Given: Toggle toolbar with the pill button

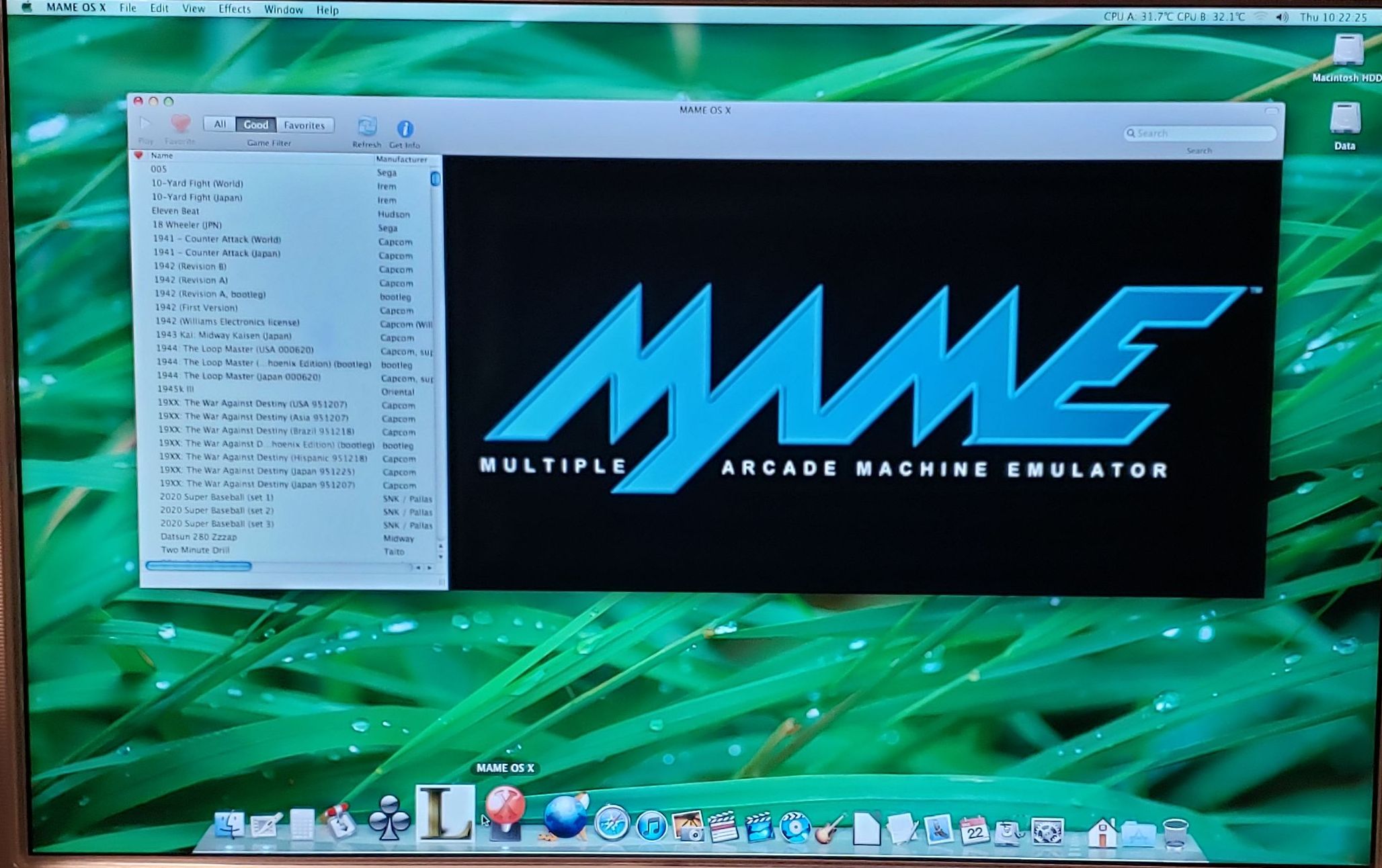Looking at the screenshot, I should [x=1271, y=111].
